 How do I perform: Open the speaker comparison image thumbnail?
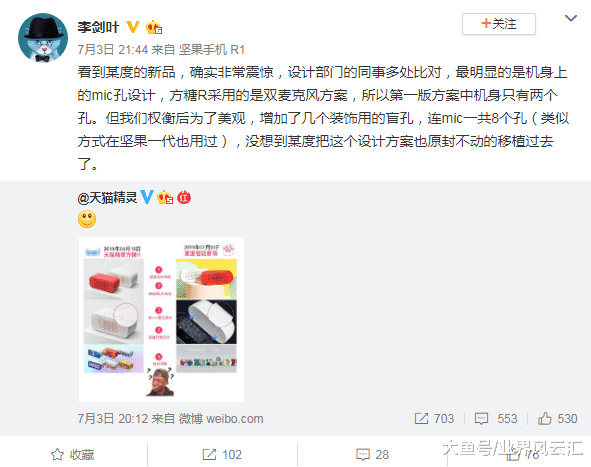161,319
